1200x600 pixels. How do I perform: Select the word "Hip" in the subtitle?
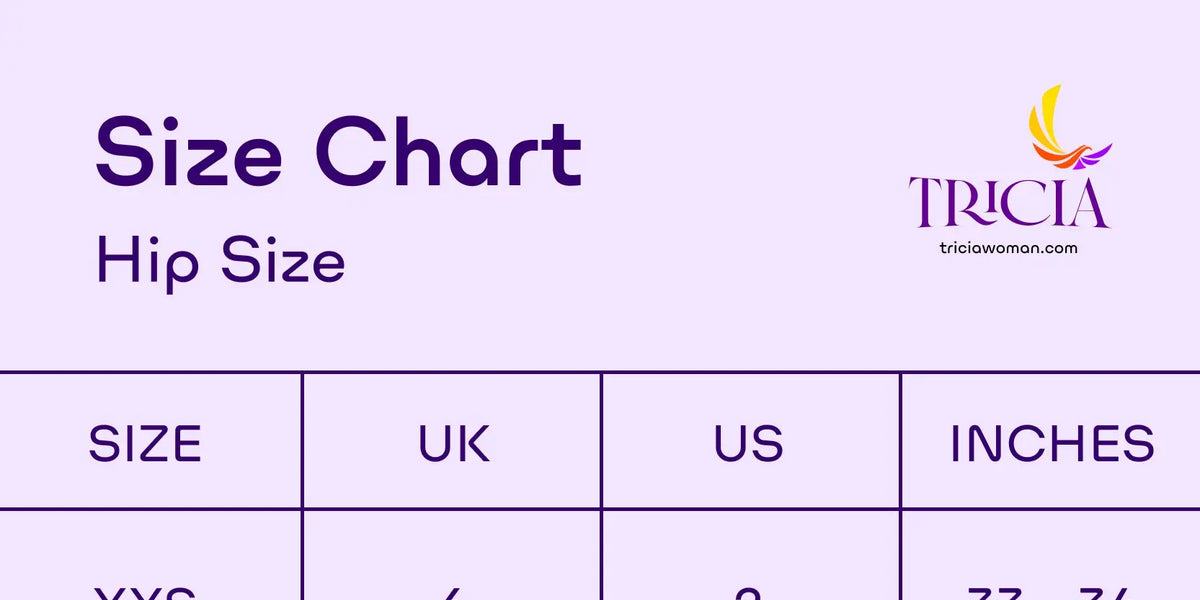point(147,262)
